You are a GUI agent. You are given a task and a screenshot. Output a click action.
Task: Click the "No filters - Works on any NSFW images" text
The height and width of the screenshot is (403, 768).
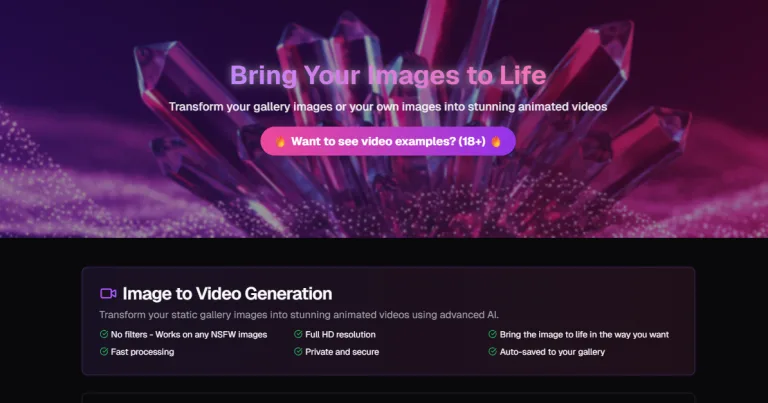pos(189,334)
